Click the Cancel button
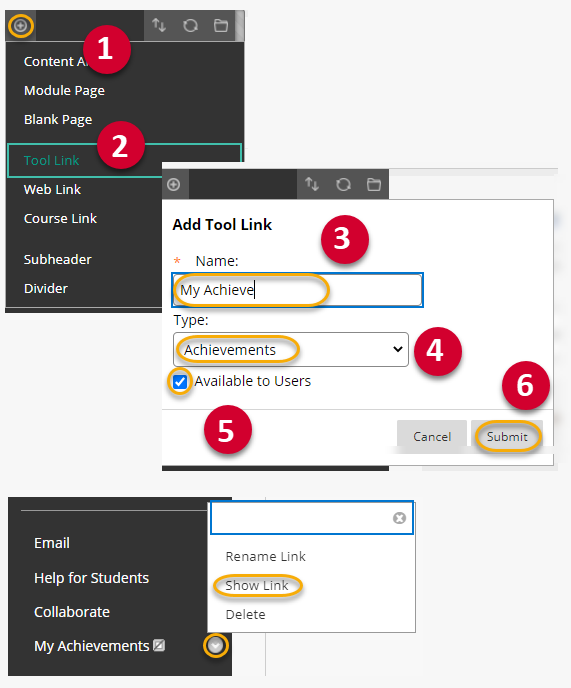This screenshot has height=688, width=571. [432, 437]
